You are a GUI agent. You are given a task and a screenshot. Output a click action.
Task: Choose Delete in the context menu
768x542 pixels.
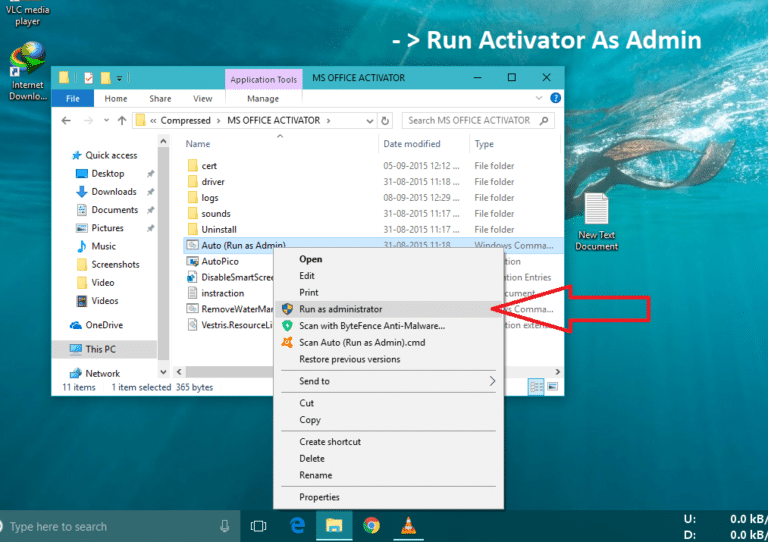tap(388, 458)
